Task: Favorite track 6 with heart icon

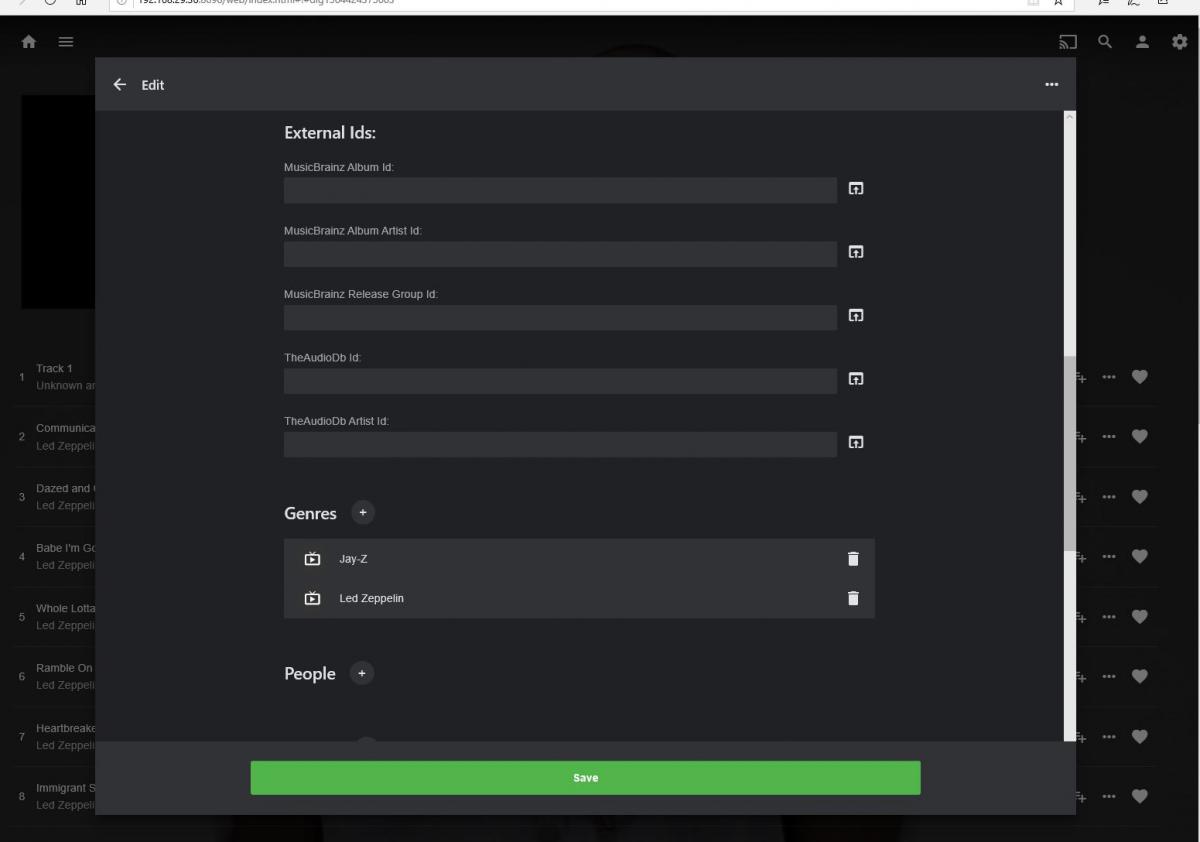Action: click(1139, 677)
